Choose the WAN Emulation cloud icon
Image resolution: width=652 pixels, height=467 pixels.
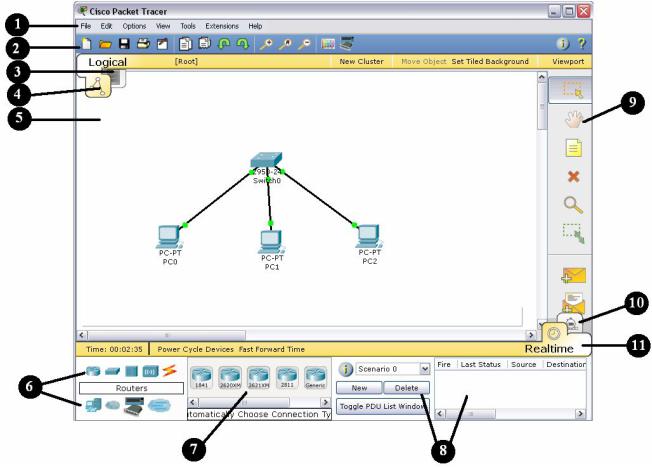112,405
